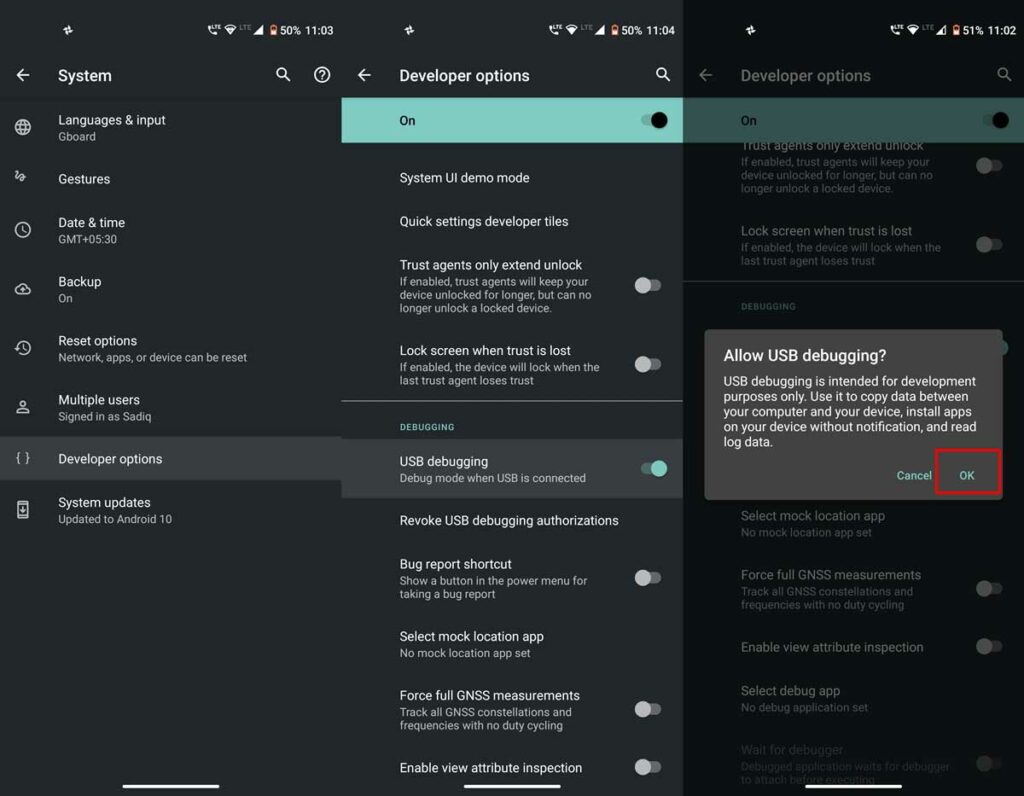Tap the help icon on the System page
The width and height of the screenshot is (1024, 796).
click(x=322, y=75)
